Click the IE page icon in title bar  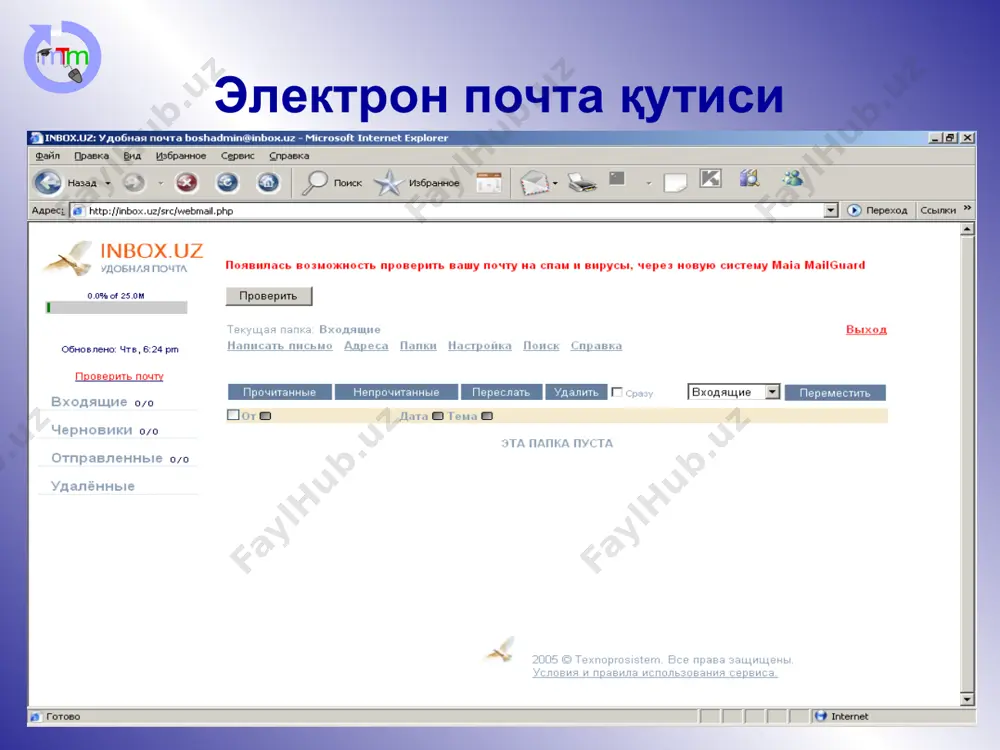(36, 138)
